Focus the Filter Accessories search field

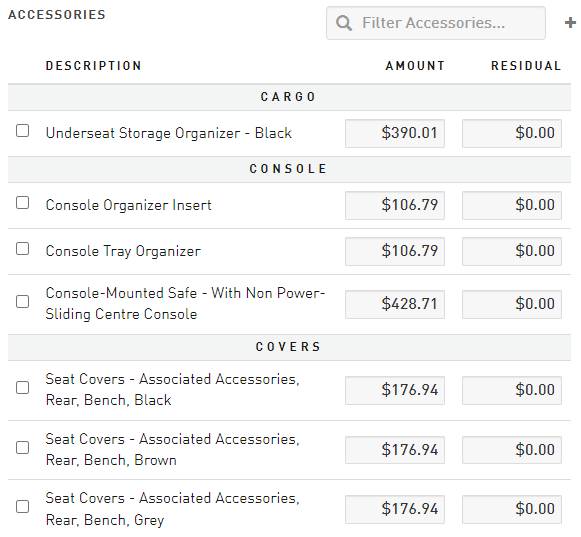(436, 23)
